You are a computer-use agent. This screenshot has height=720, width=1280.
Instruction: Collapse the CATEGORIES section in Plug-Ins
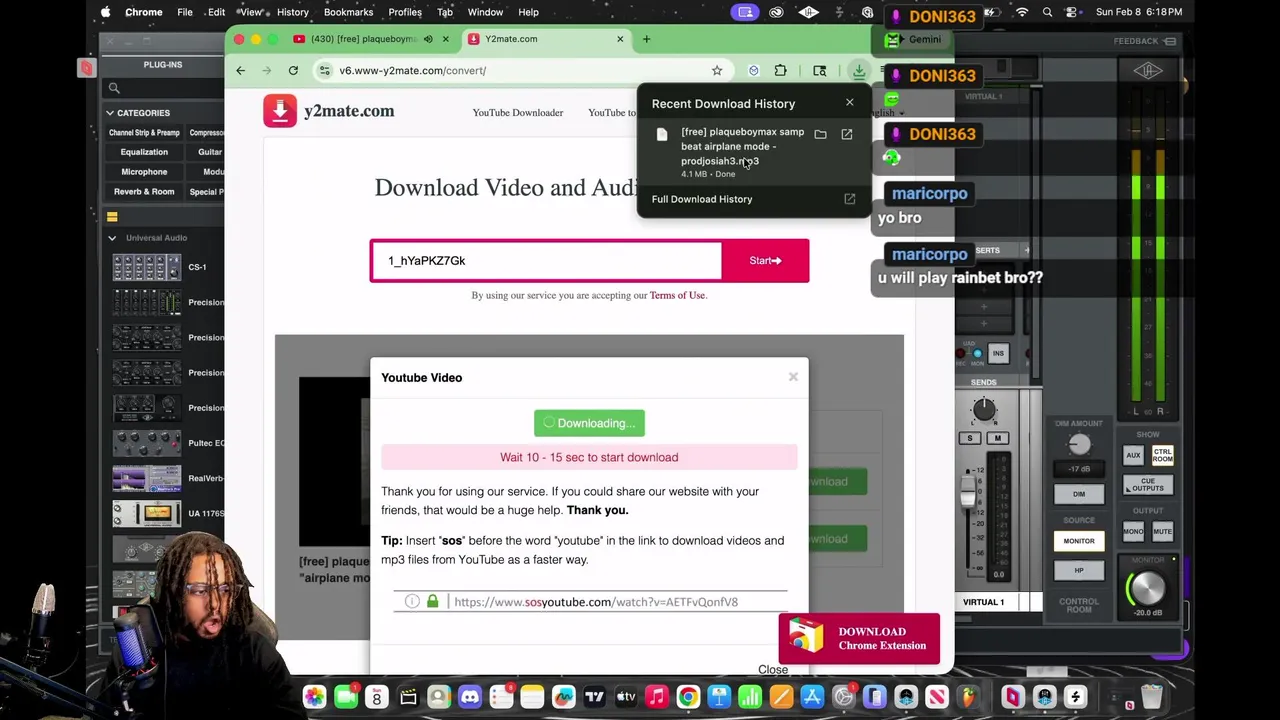point(110,113)
